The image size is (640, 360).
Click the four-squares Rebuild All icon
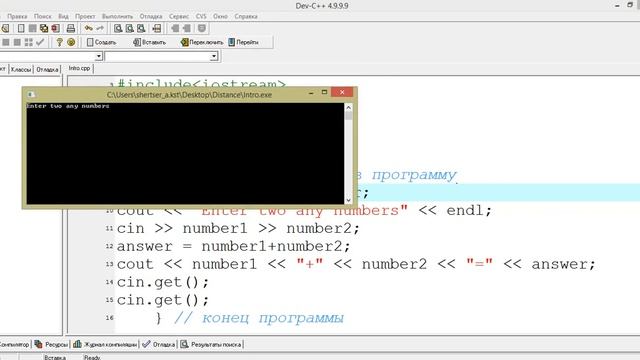(29, 42)
